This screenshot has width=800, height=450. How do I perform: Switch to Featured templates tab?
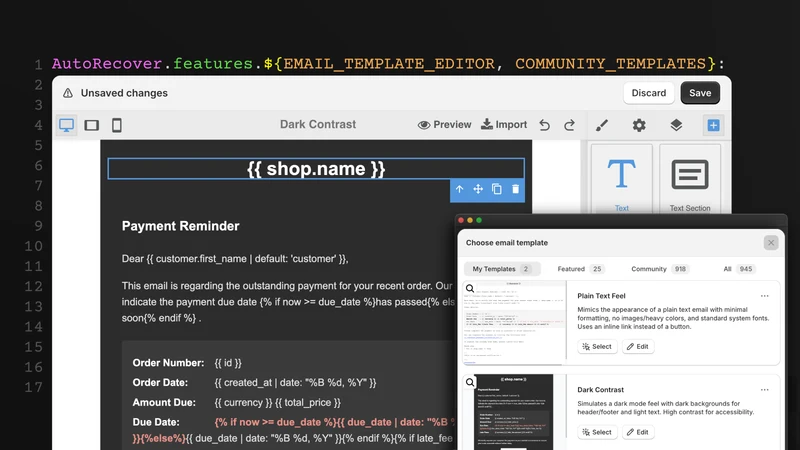[580, 269]
